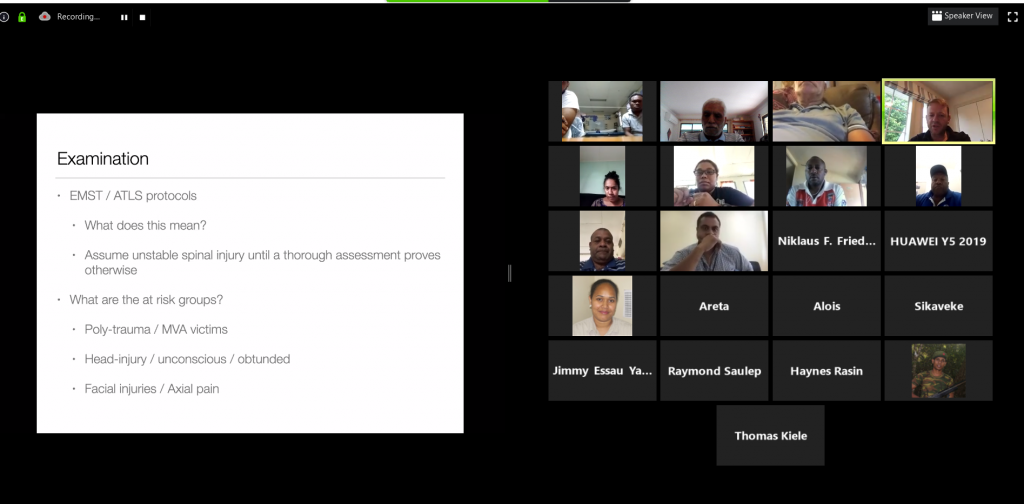Select Jimmy Essau Ya... participant tile
Viewport: 1024px width, 504px height.
click(602, 371)
